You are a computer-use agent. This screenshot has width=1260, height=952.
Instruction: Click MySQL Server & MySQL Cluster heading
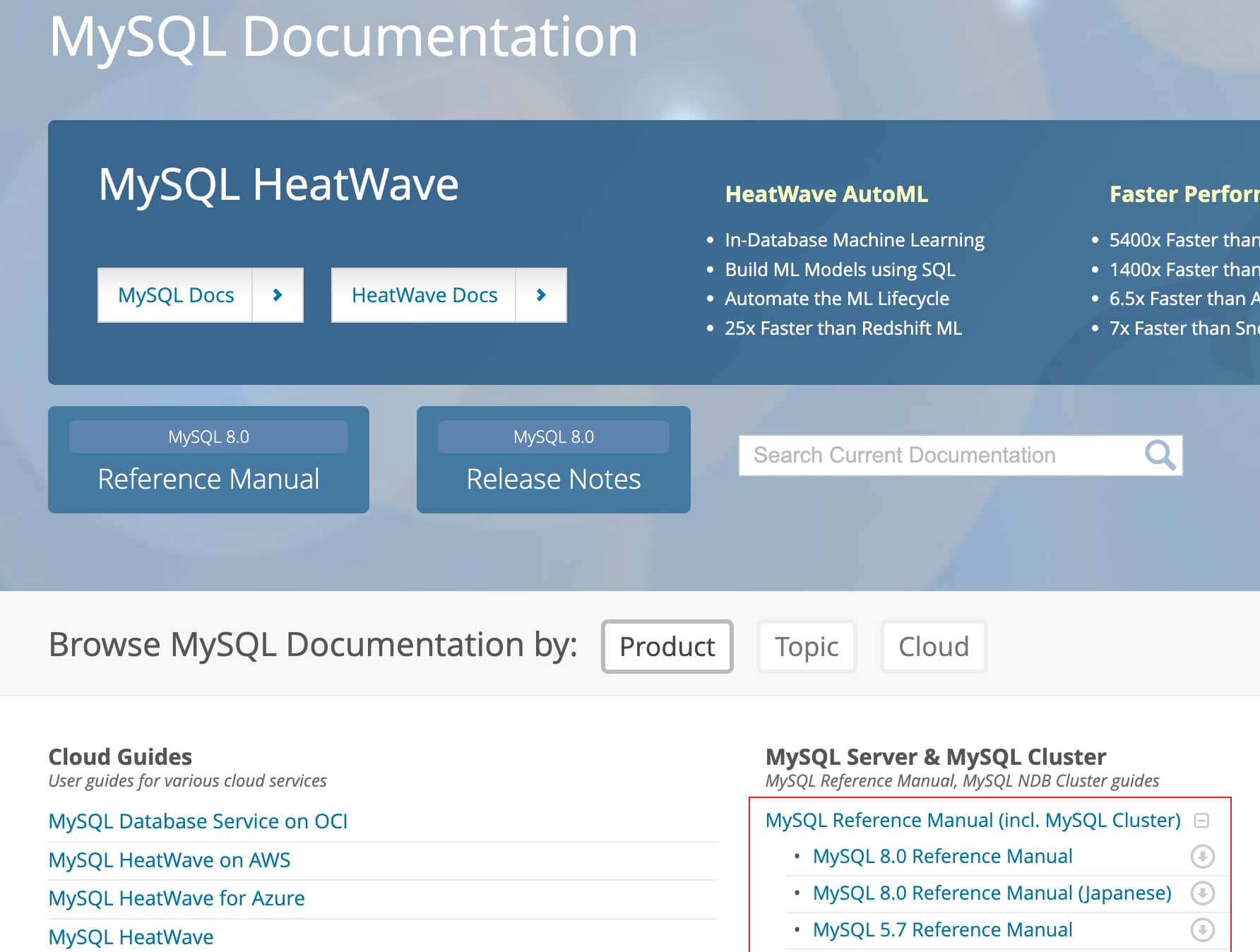click(x=936, y=757)
